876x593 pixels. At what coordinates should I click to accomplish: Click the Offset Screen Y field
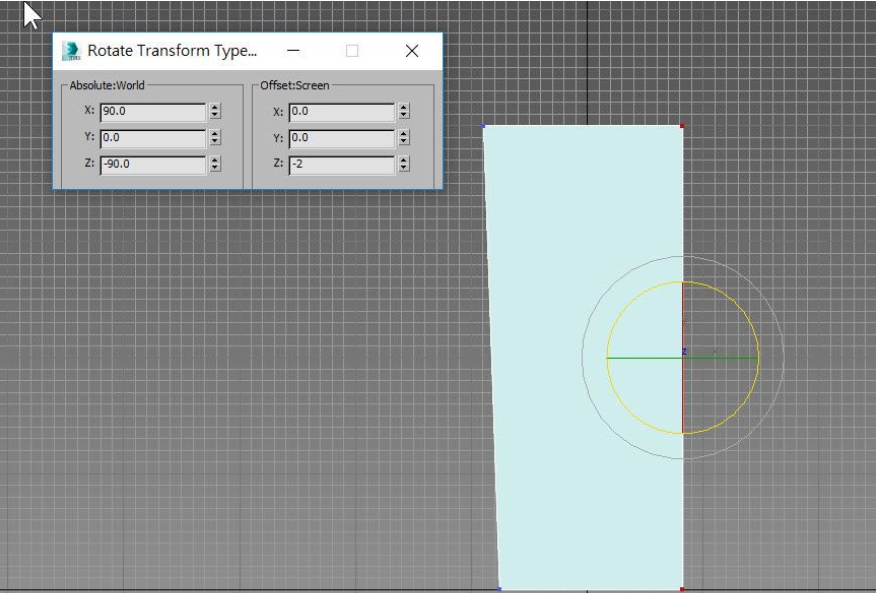(342, 138)
